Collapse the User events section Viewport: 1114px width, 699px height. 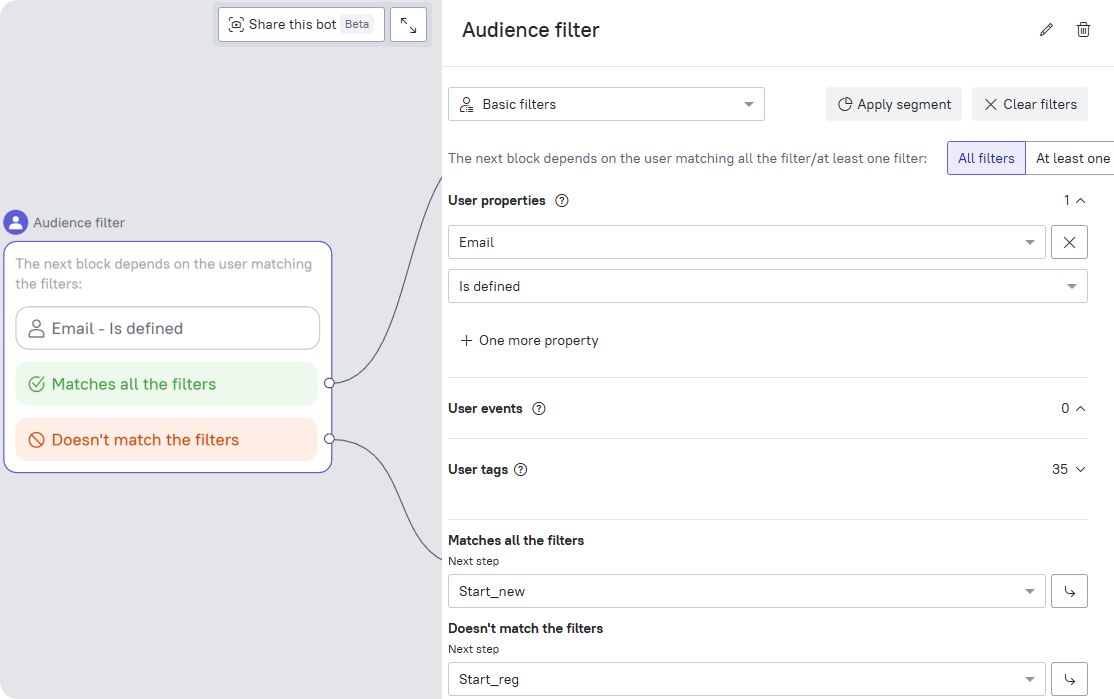click(1079, 408)
